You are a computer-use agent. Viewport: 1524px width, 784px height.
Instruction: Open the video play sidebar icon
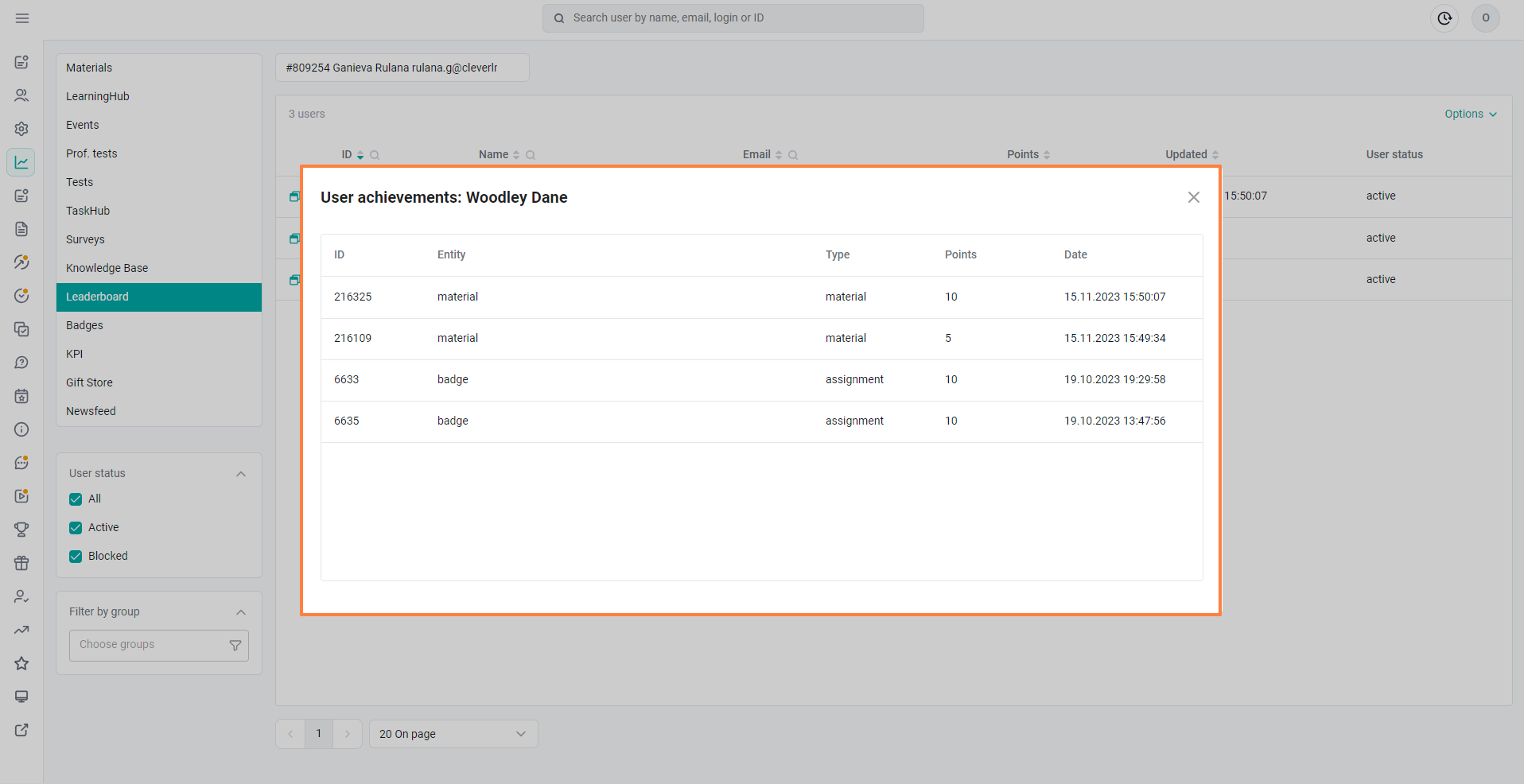tap(21, 496)
